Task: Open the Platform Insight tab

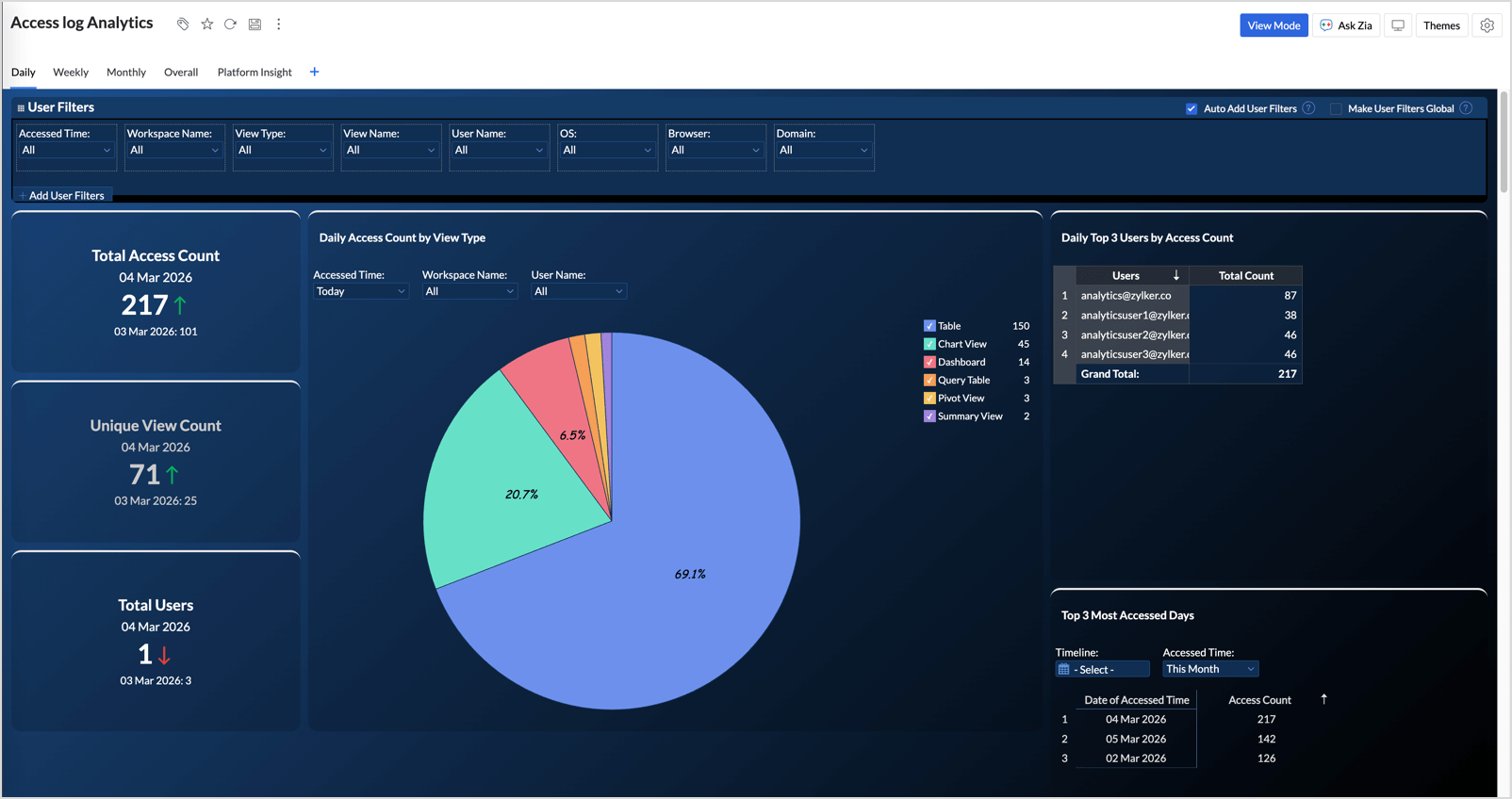Action: pyautogui.click(x=255, y=72)
